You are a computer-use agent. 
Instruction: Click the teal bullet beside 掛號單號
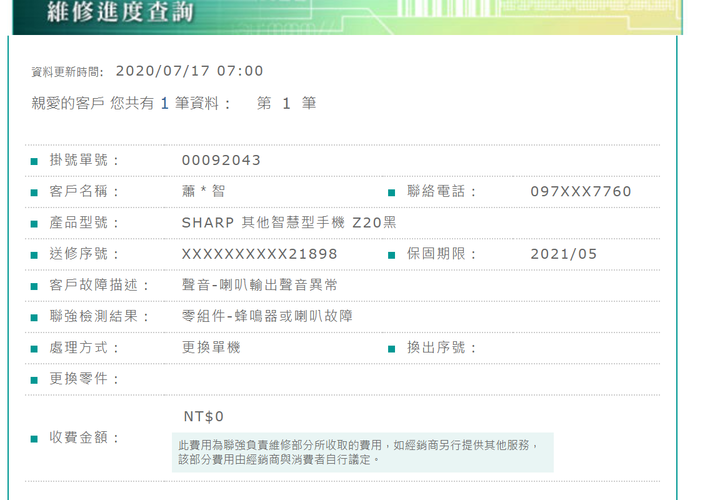[34, 162]
